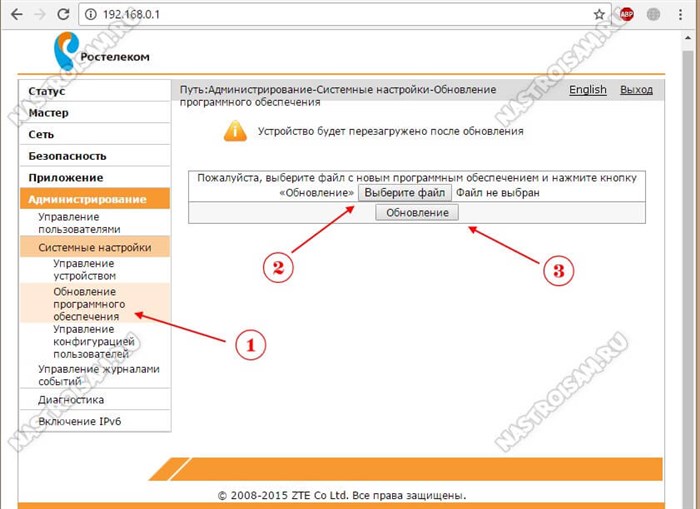Open the Диагностика submenu item

pos(71,400)
